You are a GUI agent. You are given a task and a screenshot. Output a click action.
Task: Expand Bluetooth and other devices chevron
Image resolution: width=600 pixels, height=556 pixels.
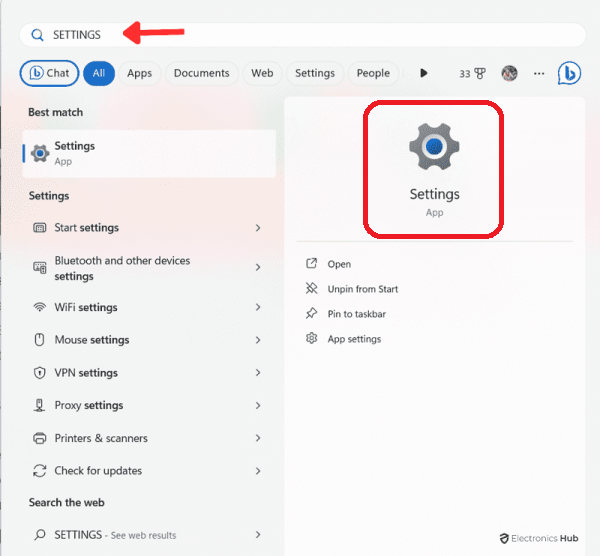click(258, 267)
